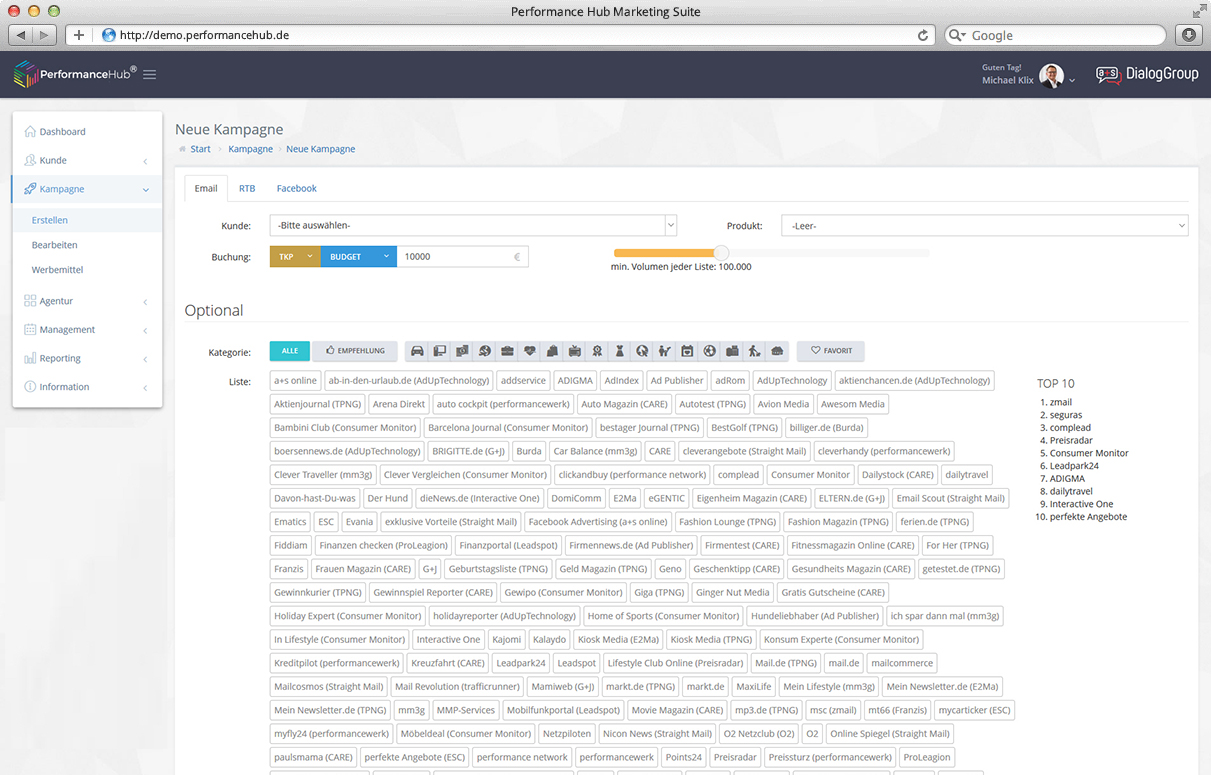
Task: Go forward with the browser forward arrow
Action: coord(46,35)
